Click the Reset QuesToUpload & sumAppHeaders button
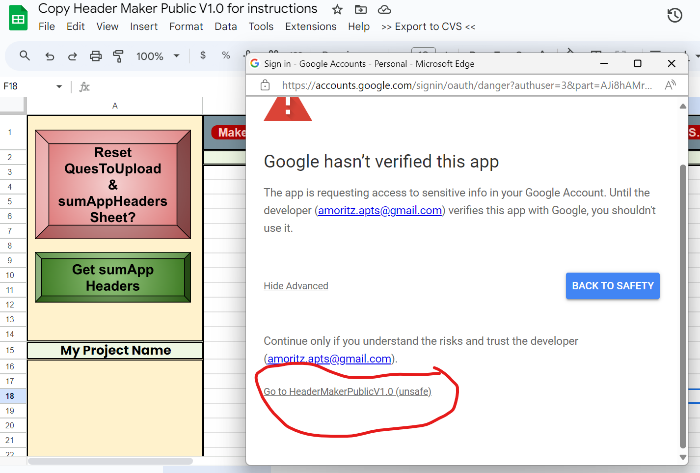 click(113, 184)
